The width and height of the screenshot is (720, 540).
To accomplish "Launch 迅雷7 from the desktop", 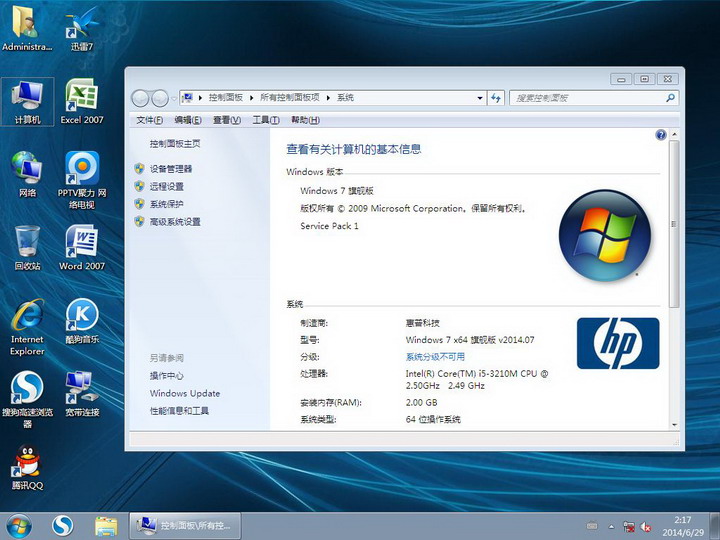I will click(82, 27).
